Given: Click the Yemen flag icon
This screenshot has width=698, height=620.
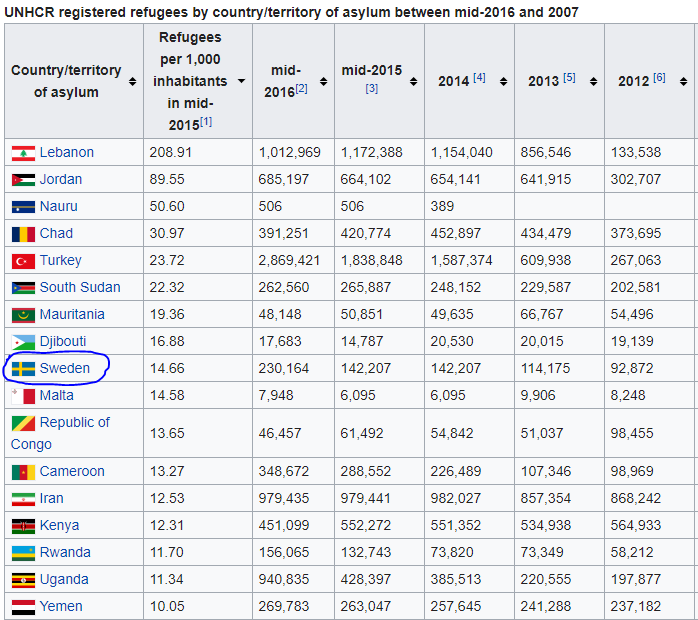Looking at the screenshot, I should click(23, 607).
